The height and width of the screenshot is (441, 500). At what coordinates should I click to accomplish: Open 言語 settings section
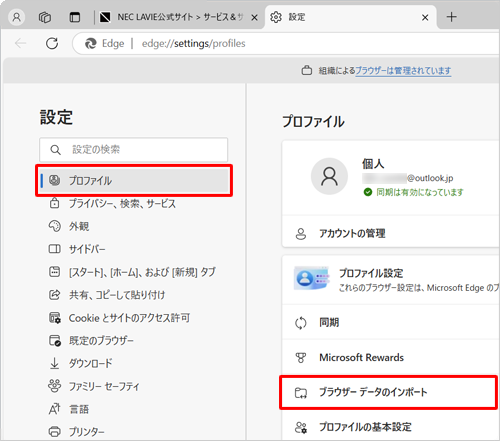point(79,409)
